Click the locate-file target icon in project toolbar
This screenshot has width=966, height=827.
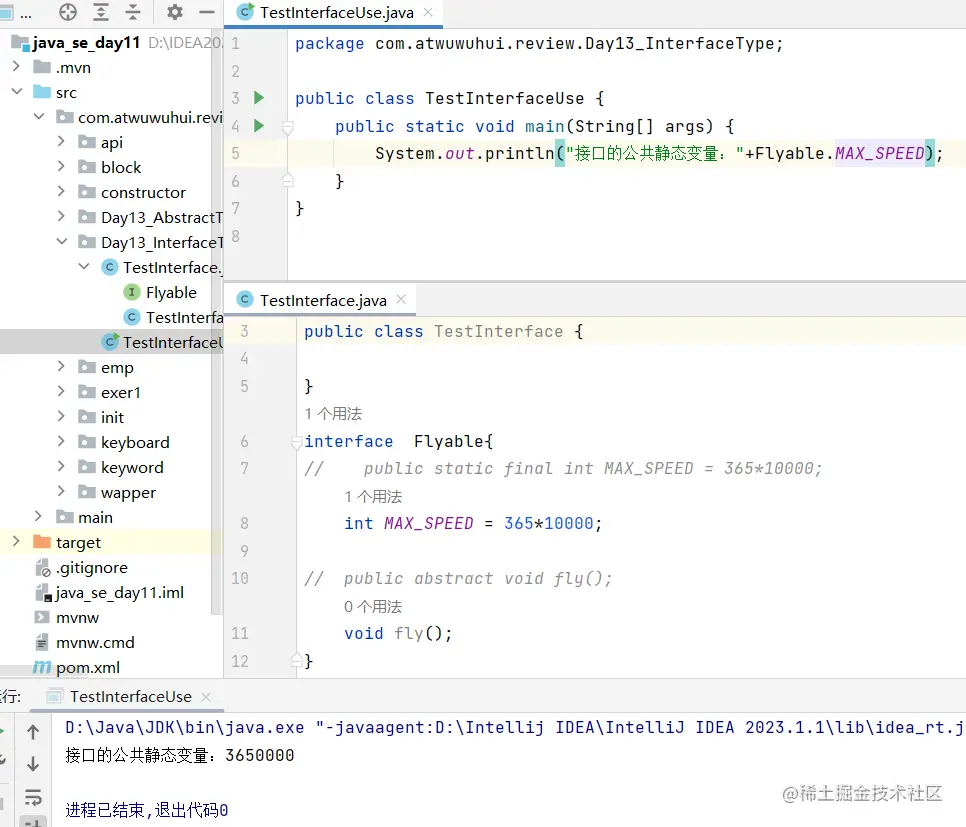point(68,12)
